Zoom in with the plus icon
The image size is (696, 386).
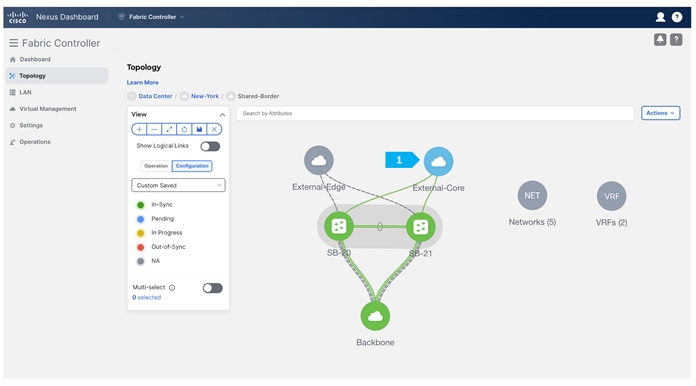[x=139, y=129]
